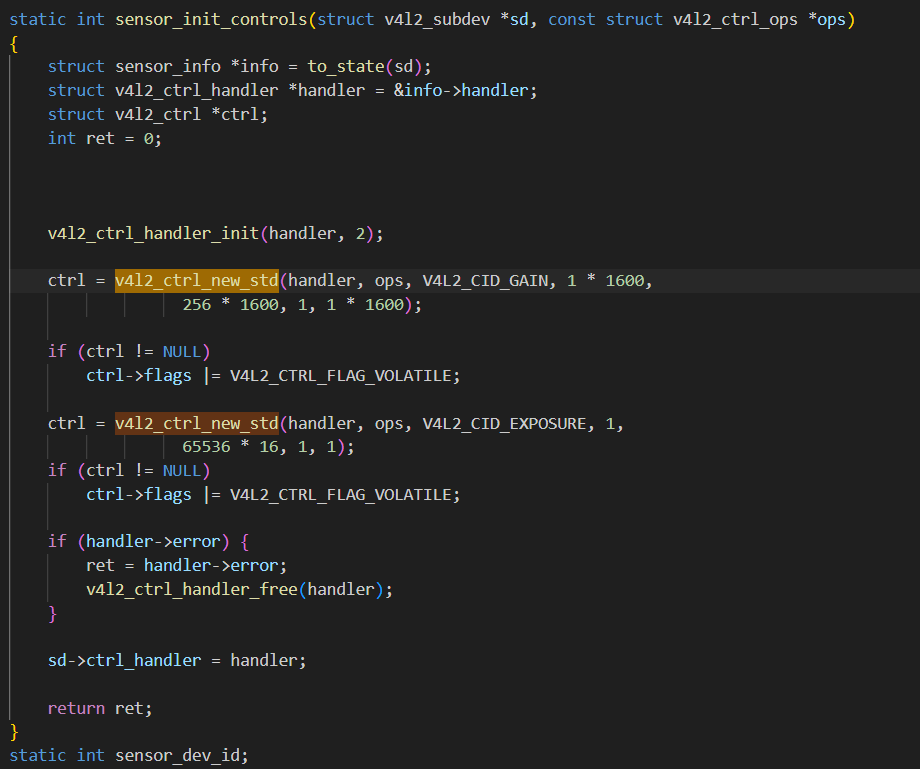920x769 pixels.
Task: Click the V4L2_CID_EXPOSURE constant
Action: pyautogui.click(x=504, y=424)
